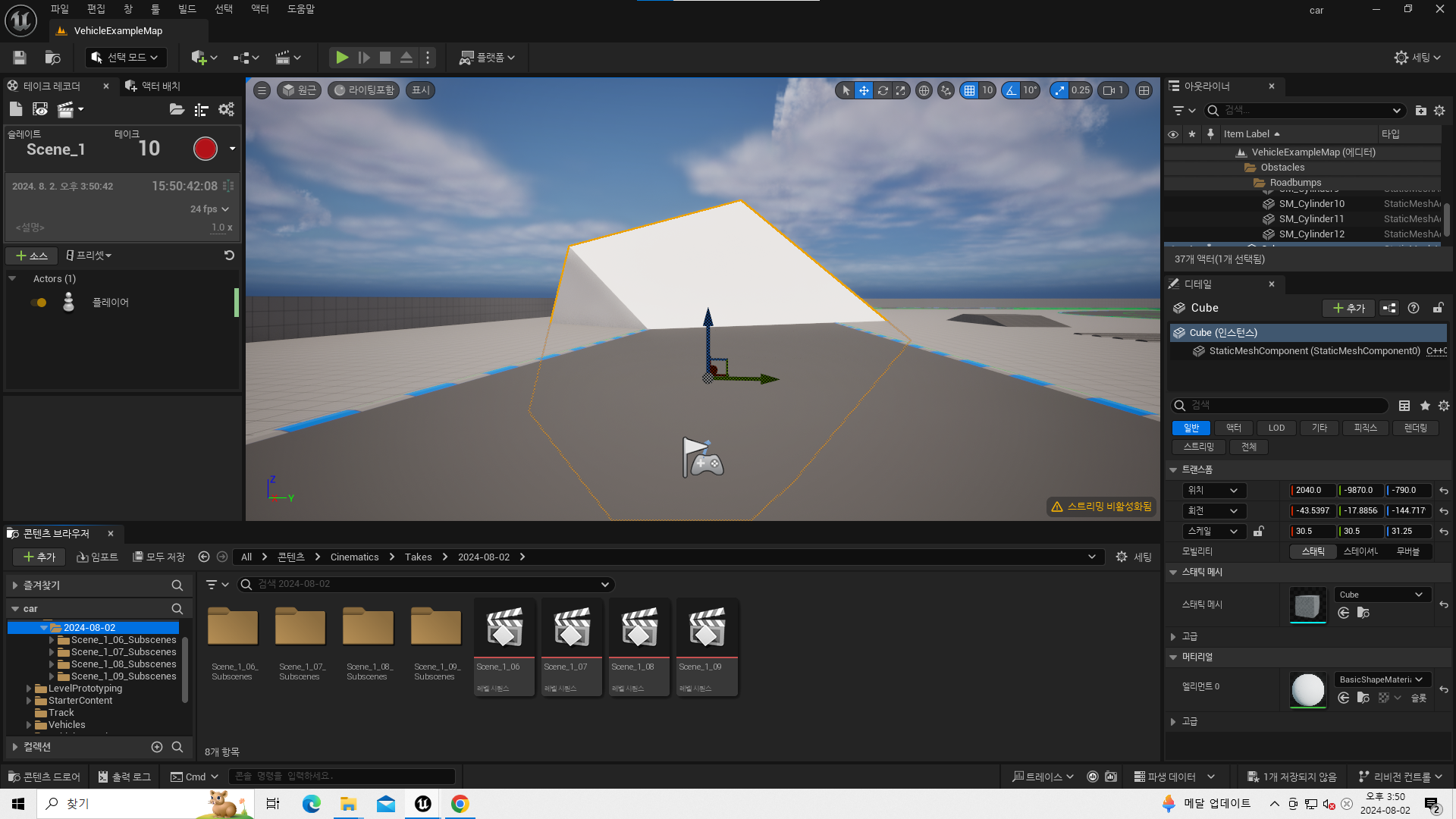The width and height of the screenshot is (1456, 819).
Task: Click the green Play in editor button
Action: pos(342,58)
